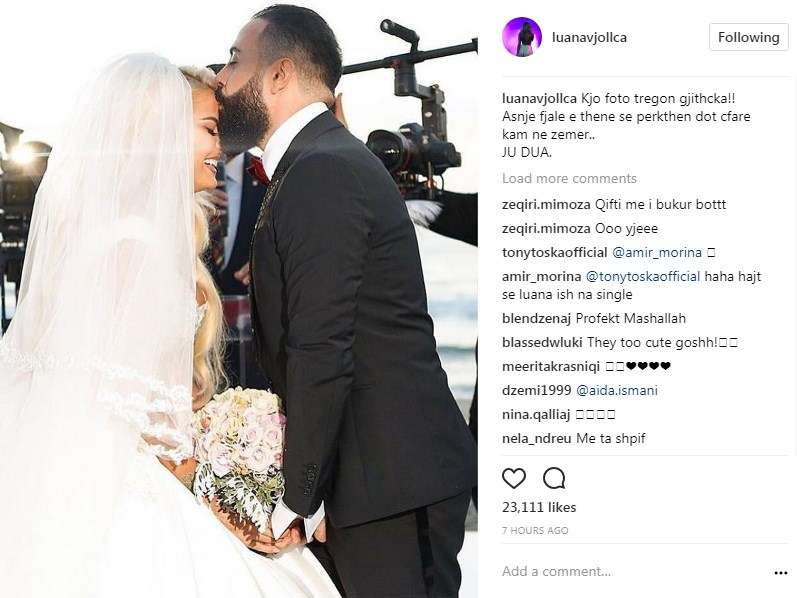Like the post with the heart icon
This screenshot has height=598, width=797.
[x=513, y=479]
